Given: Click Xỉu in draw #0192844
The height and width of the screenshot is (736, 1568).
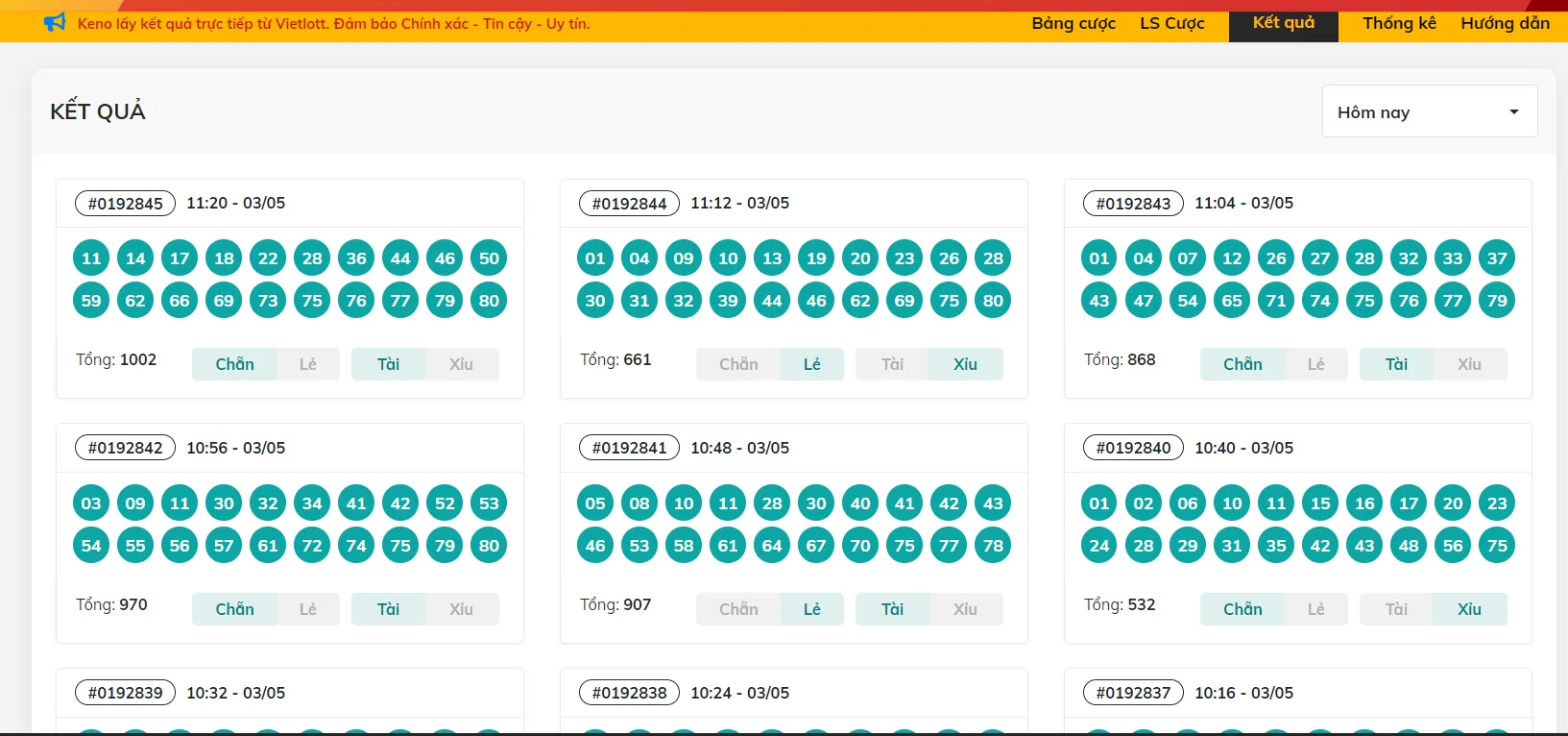Looking at the screenshot, I should pyautogui.click(x=966, y=364).
